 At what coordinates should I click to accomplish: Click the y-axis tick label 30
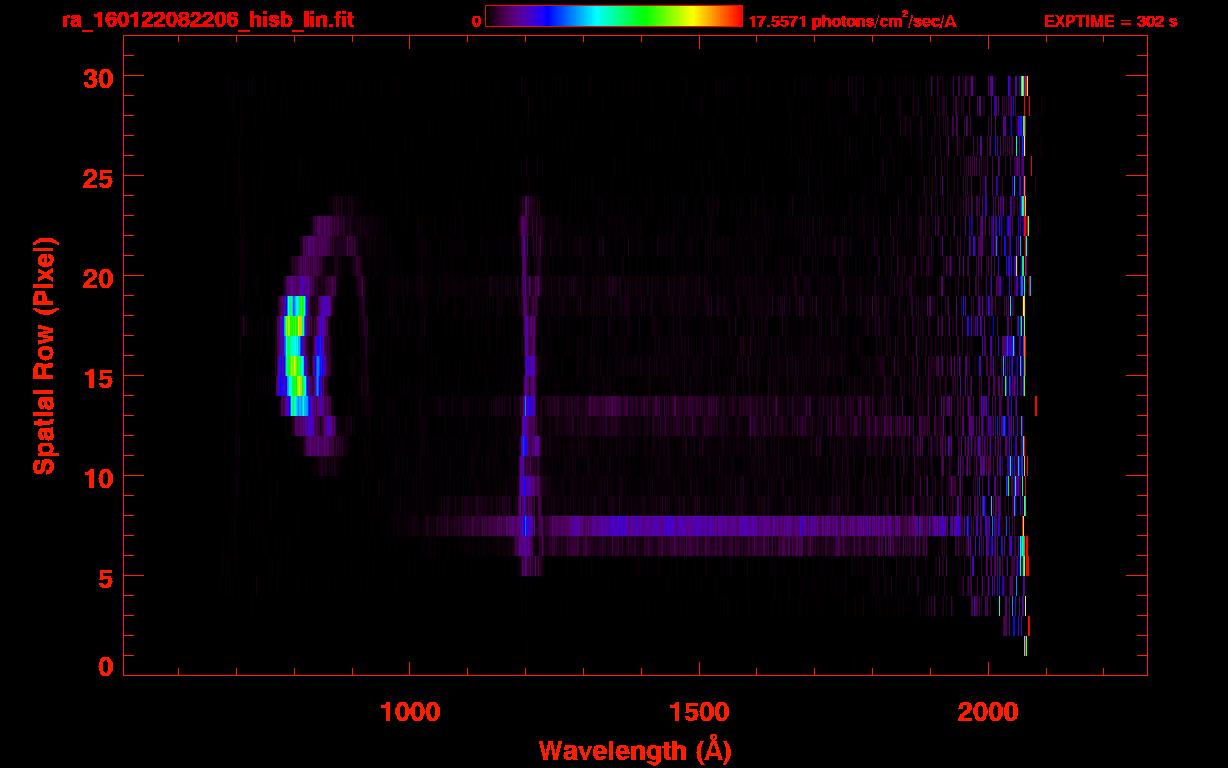tap(96, 77)
